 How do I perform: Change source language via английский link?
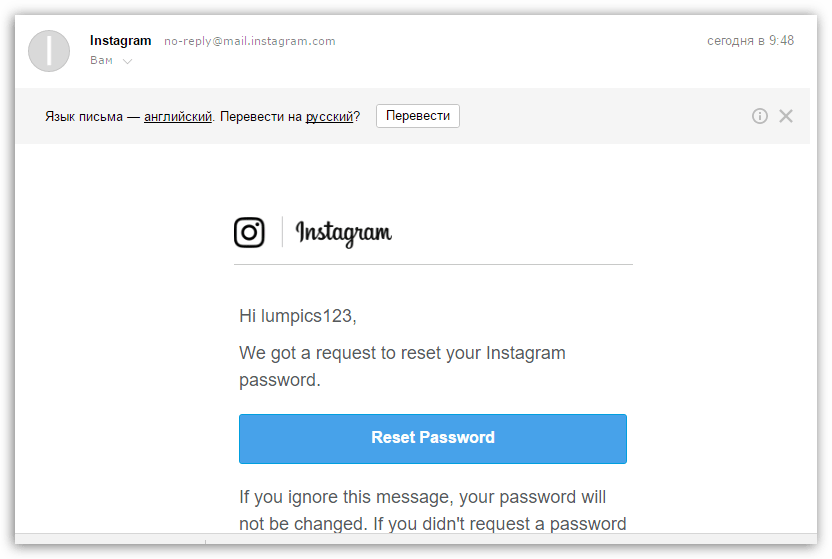[x=177, y=116]
